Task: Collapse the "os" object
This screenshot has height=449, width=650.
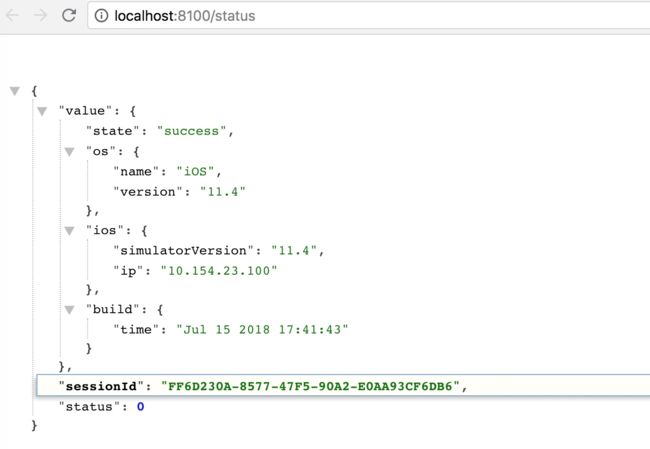Action: point(69,152)
